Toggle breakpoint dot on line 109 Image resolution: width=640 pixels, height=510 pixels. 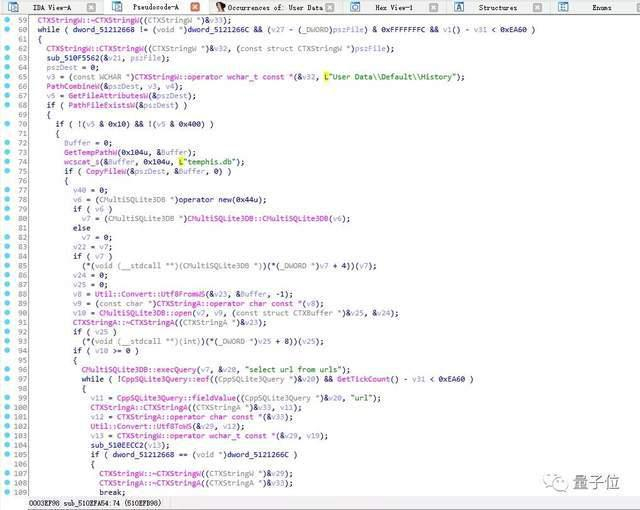tap(7, 492)
